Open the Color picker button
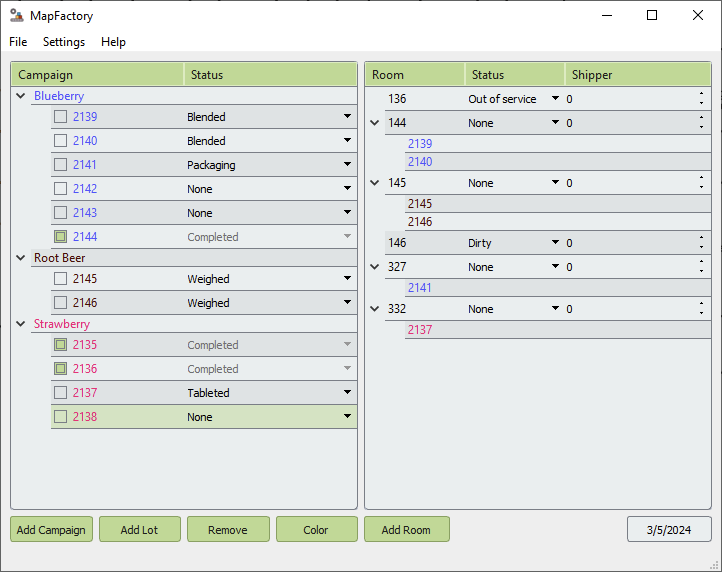This screenshot has width=722, height=572. tap(316, 529)
